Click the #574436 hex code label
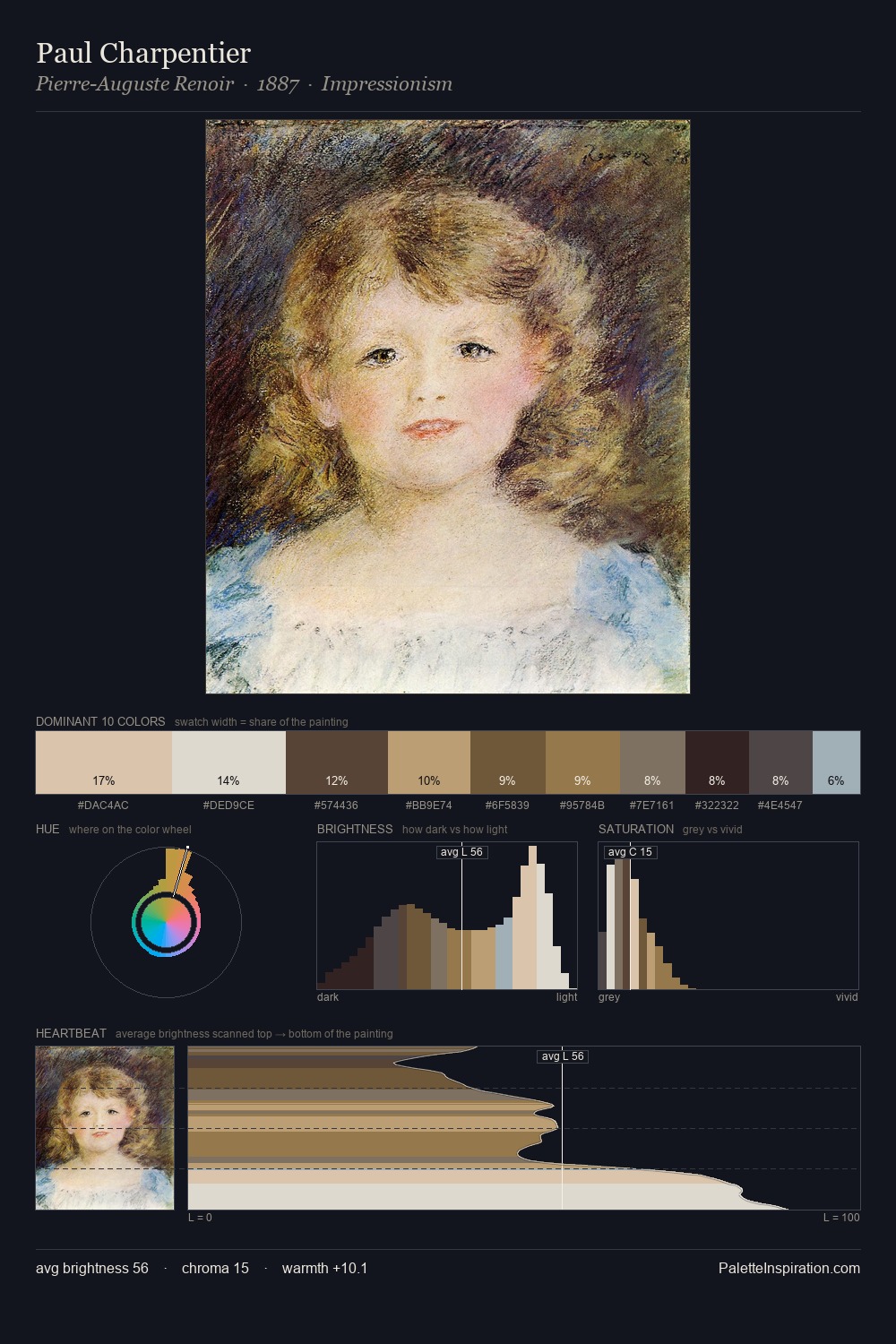Image resolution: width=896 pixels, height=1344 pixels. click(336, 806)
